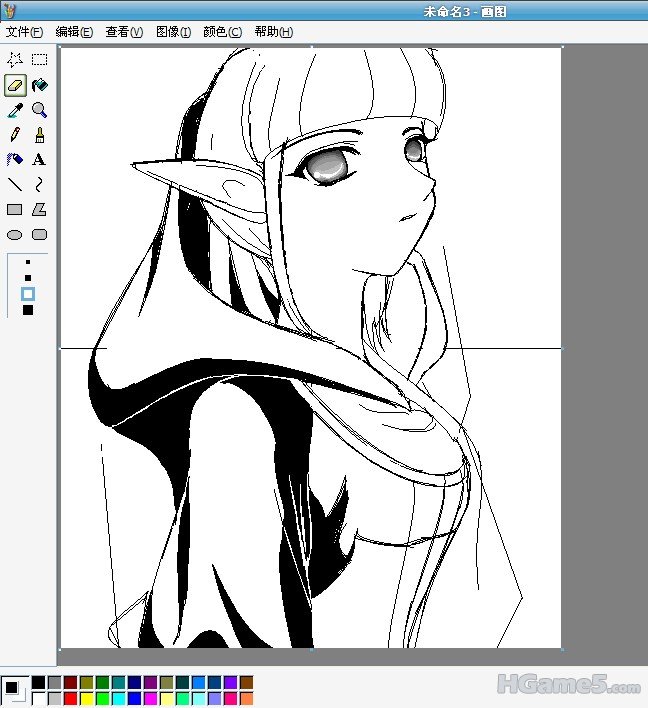Screen dimensions: 648x708
Task: Choose the largest eraser size option
Action: coord(28,310)
